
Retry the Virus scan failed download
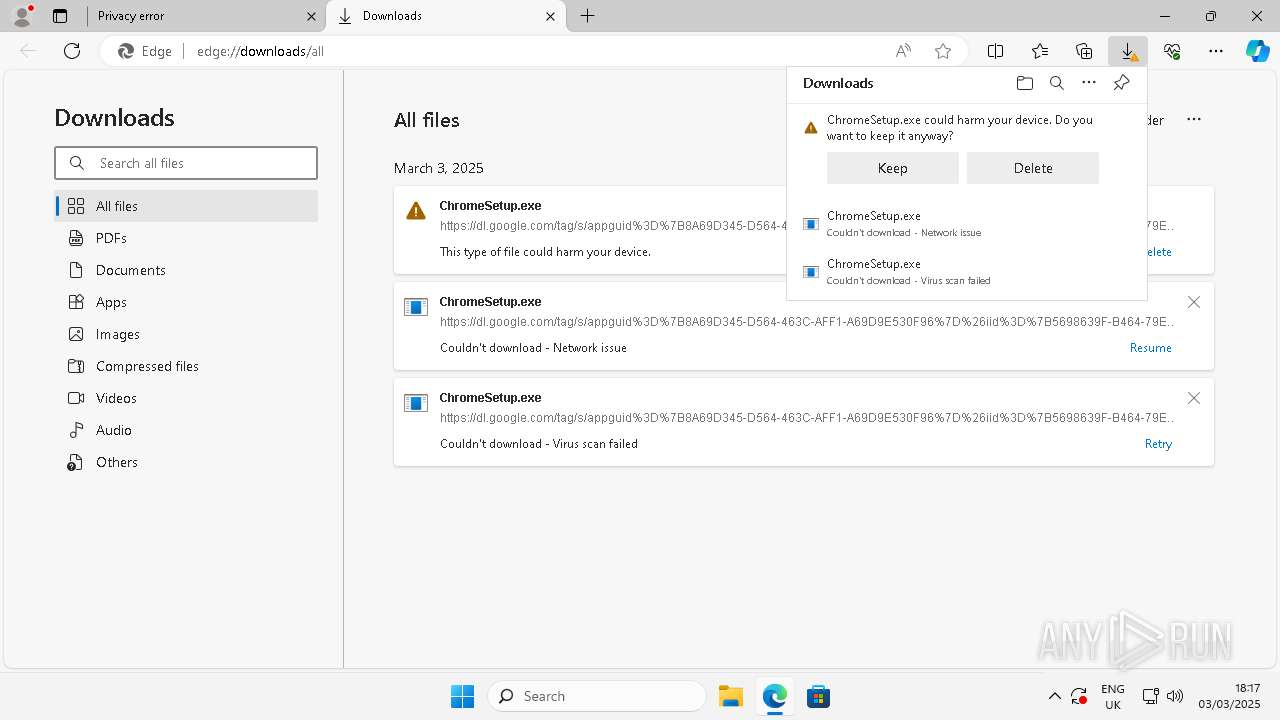pyautogui.click(x=1158, y=444)
